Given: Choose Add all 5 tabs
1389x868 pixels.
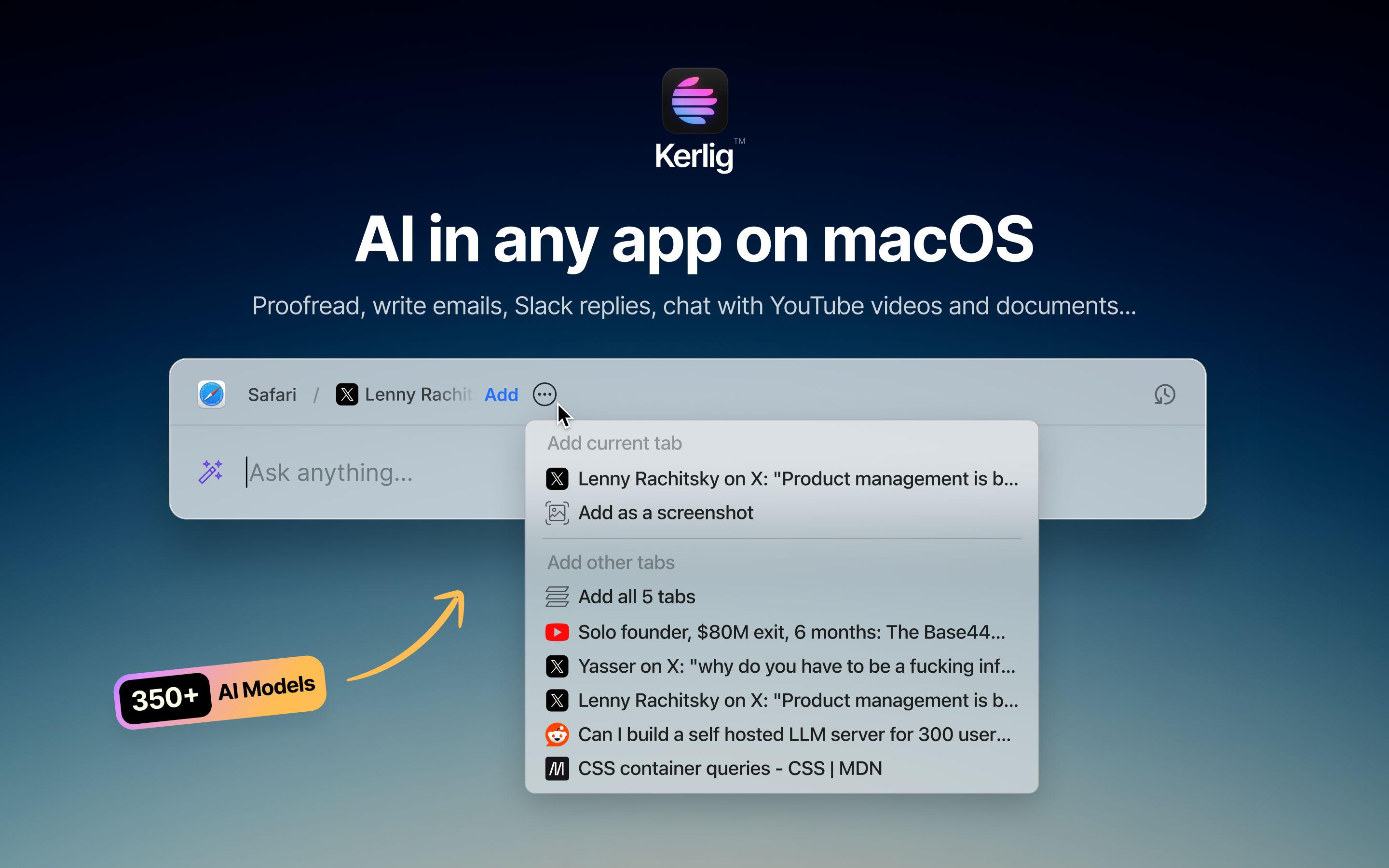Looking at the screenshot, I should click(636, 597).
